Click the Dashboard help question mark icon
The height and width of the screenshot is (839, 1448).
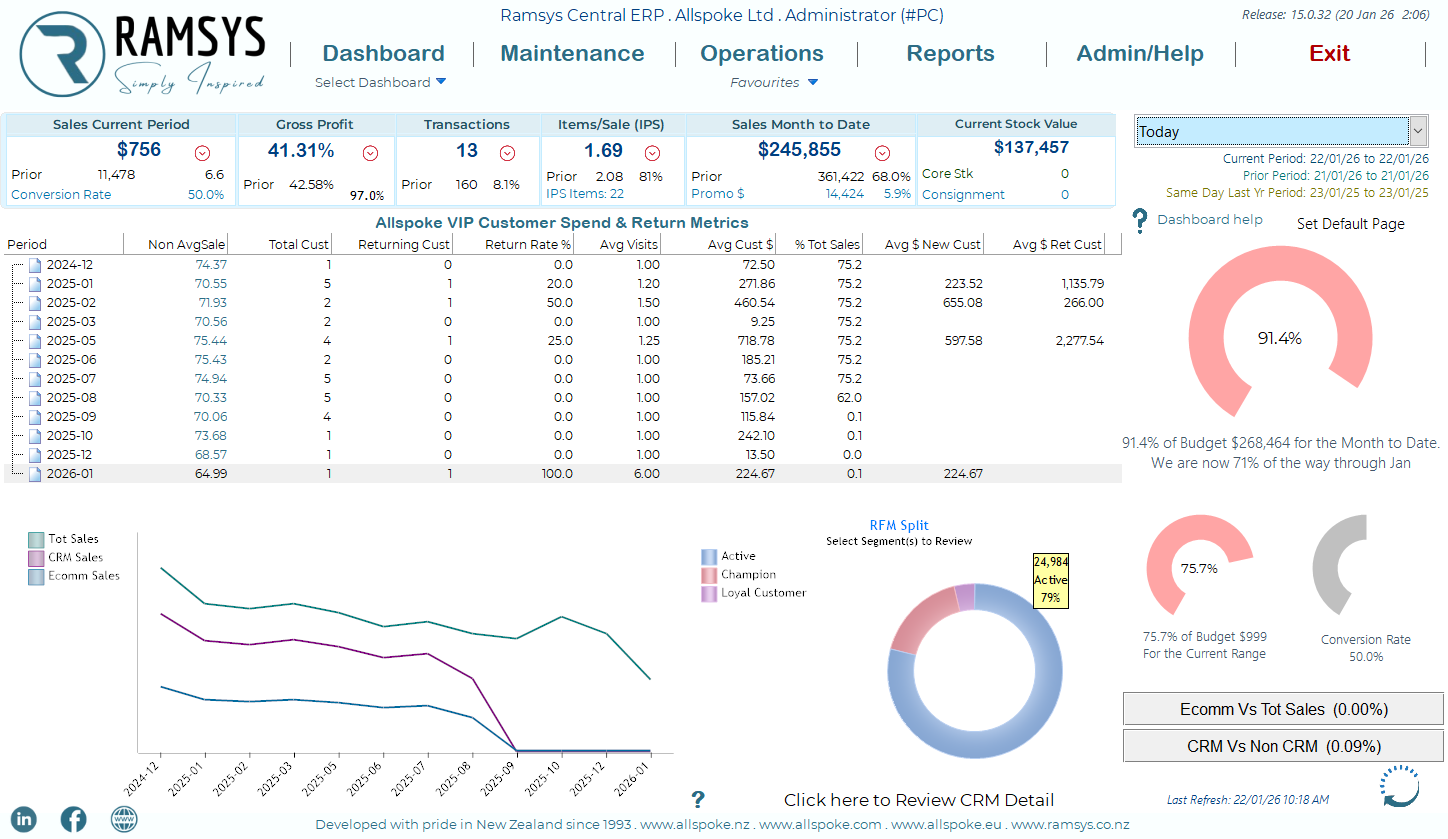click(x=1139, y=220)
